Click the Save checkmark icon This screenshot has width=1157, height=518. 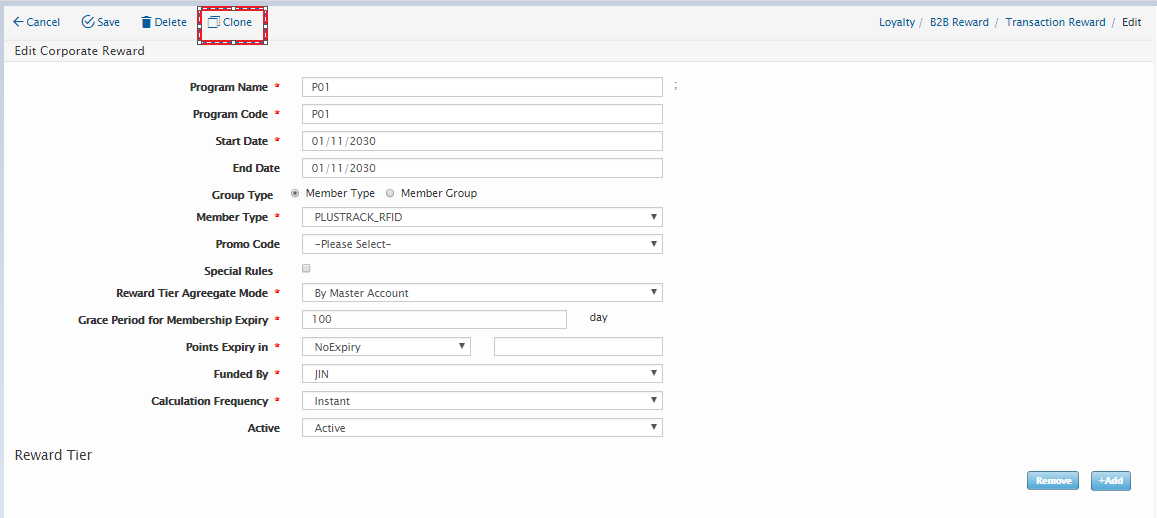[x=88, y=22]
